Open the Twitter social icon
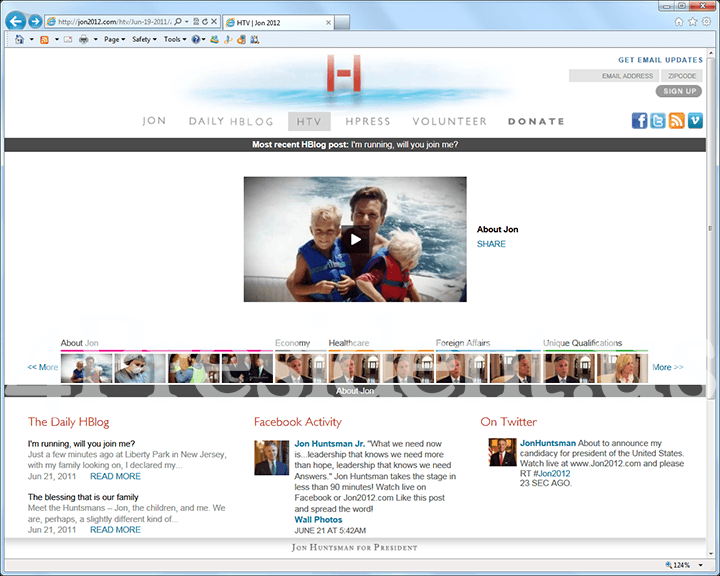This screenshot has width=720, height=576. [x=658, y=121]
